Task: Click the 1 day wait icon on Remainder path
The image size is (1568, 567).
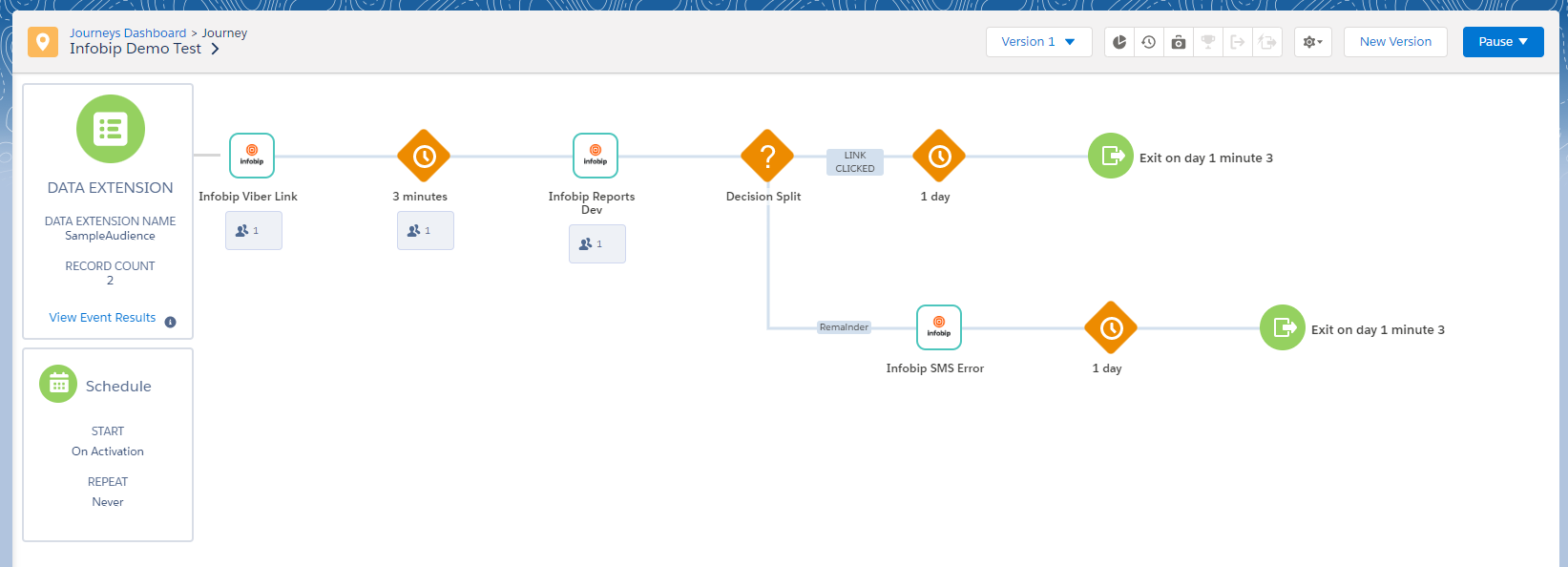Action: point(1111,327)
